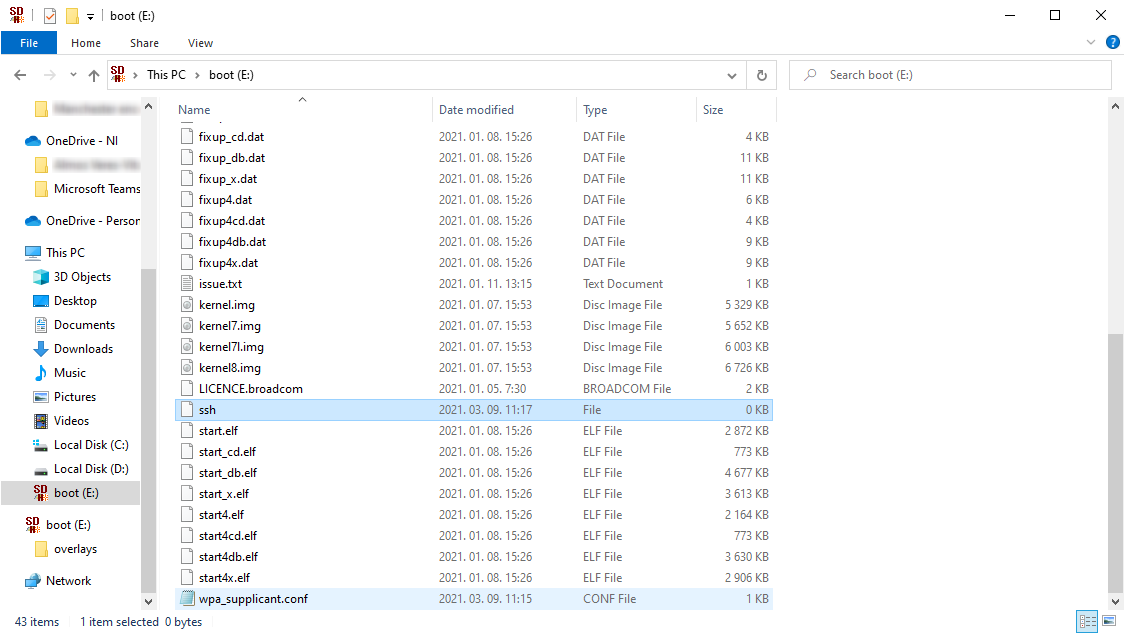Select Local Disk (D:) in the sidebar
Image resolution: width=1125 pixels, height=634 pixels.
pos(91,469)
